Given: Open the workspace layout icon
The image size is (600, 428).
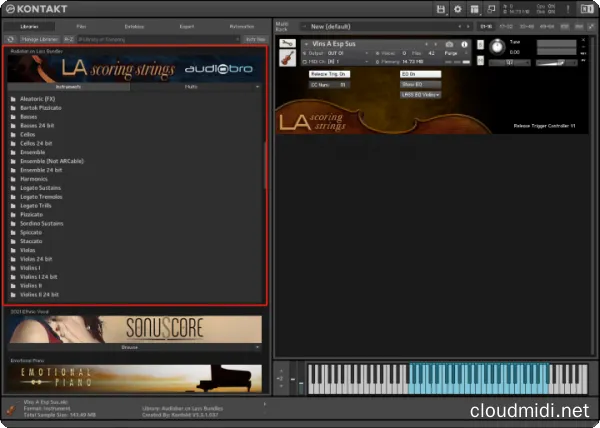Looking at the screenshot, I should [x=474, y=9].
